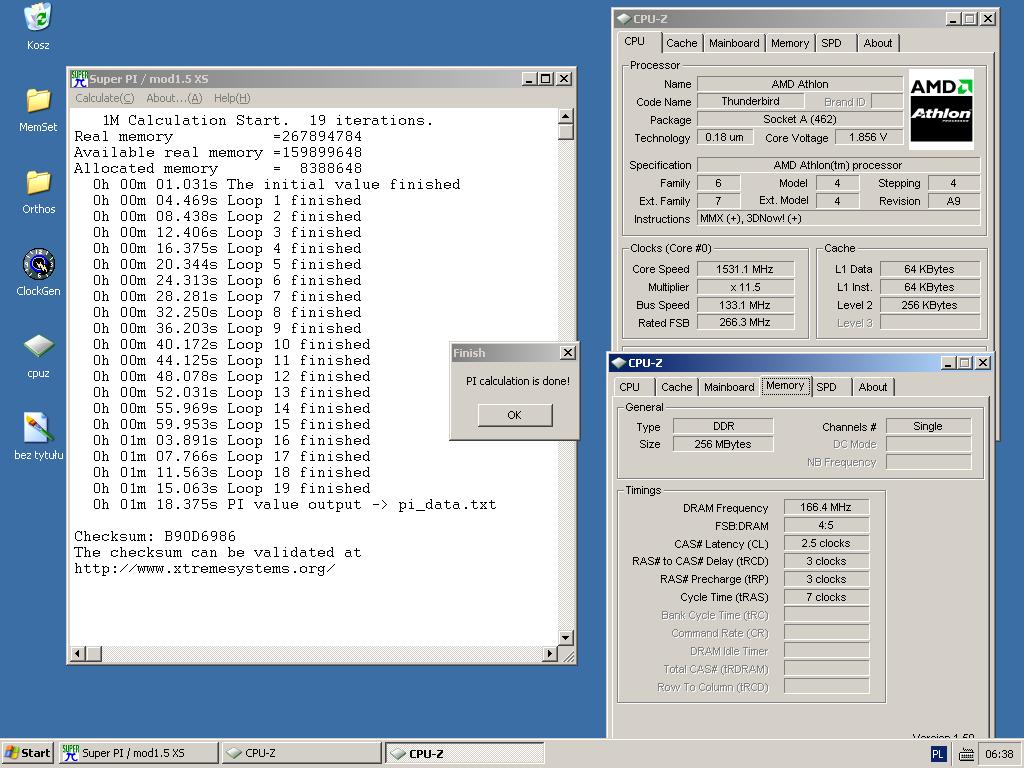1024x768 pixels.
Task: Click the Package field Socket A (462)
Action: click(800, 120)
